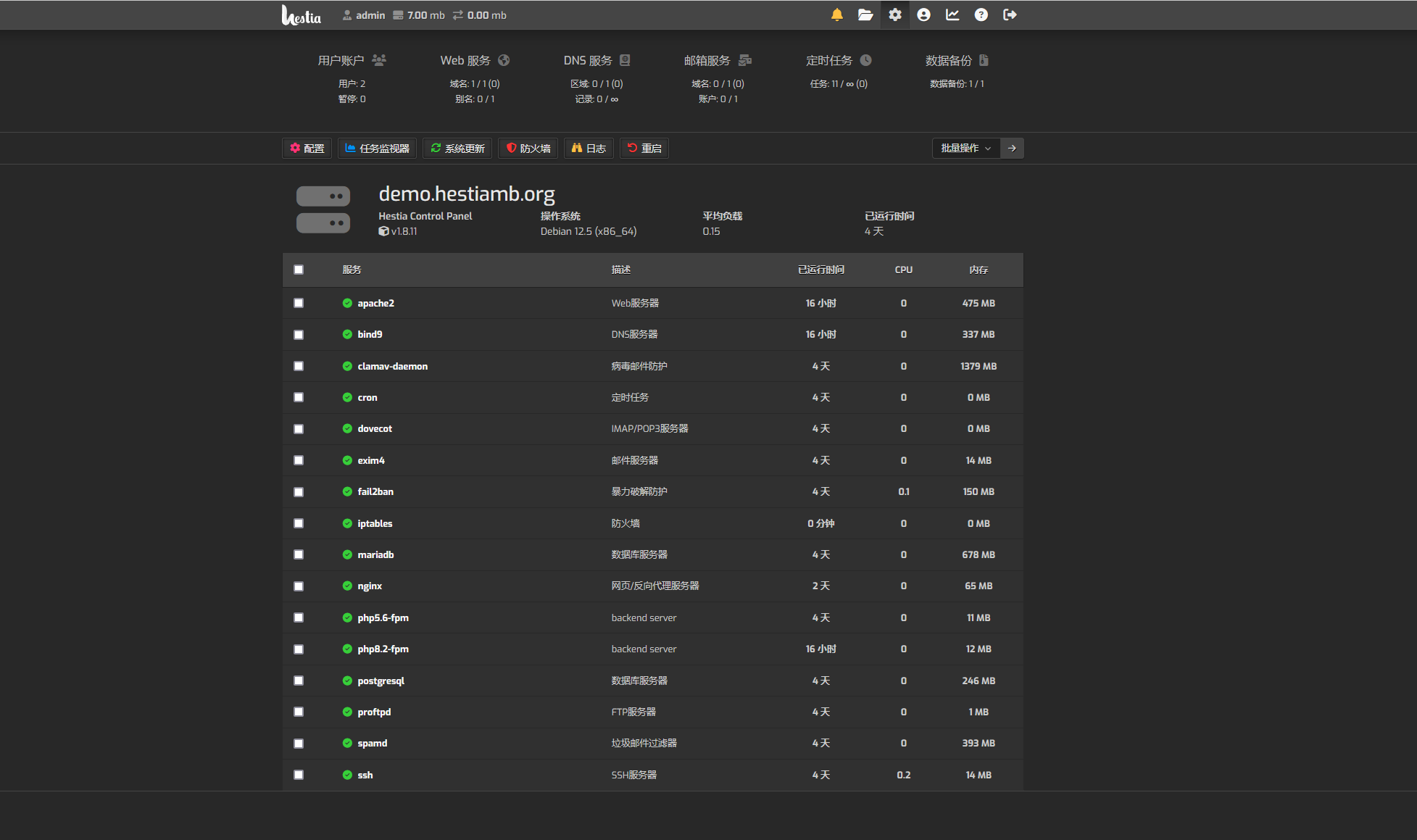Click the Debian 12.5 operating system text
The height and width of the screenshot is (840, 1417).
pos(589,231)
